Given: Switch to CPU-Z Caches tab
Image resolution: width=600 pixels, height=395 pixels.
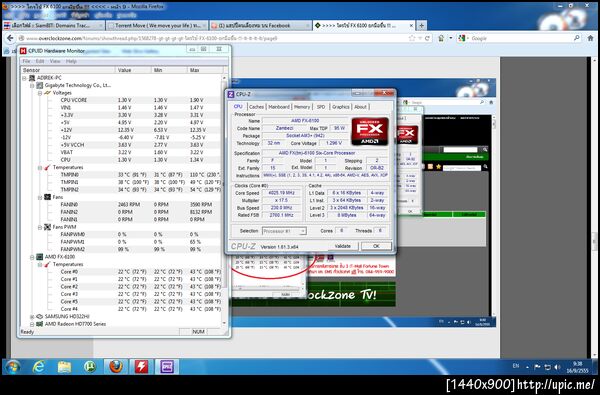Looking at the screenshot, I should coord(256,107).
